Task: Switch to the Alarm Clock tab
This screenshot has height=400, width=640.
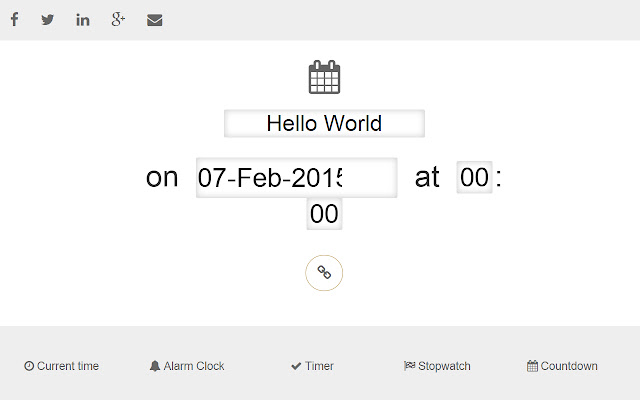Action: (x=194, y=366)
